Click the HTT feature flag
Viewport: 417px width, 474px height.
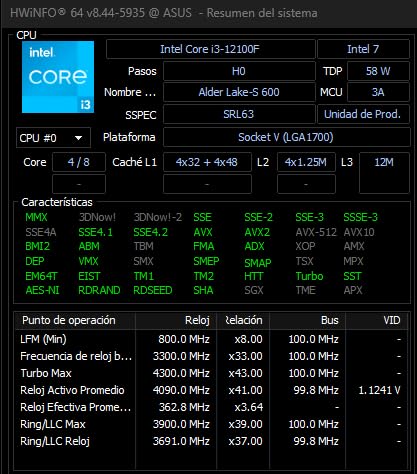point(254,276)
